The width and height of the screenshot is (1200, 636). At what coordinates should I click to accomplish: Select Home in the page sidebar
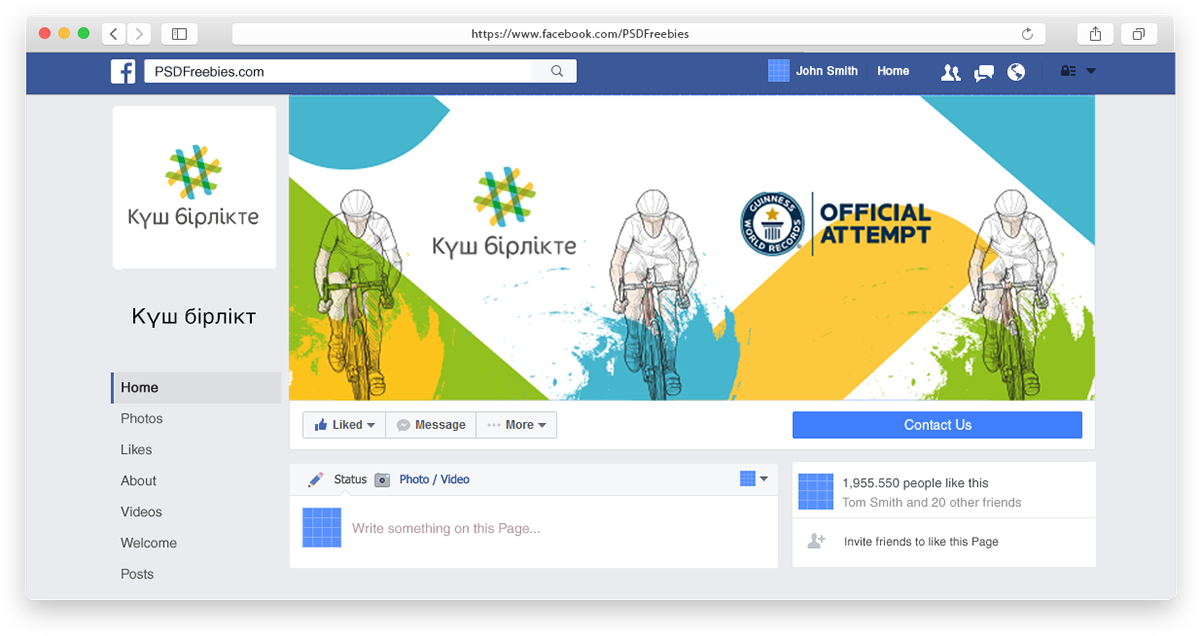pos(196,388)
